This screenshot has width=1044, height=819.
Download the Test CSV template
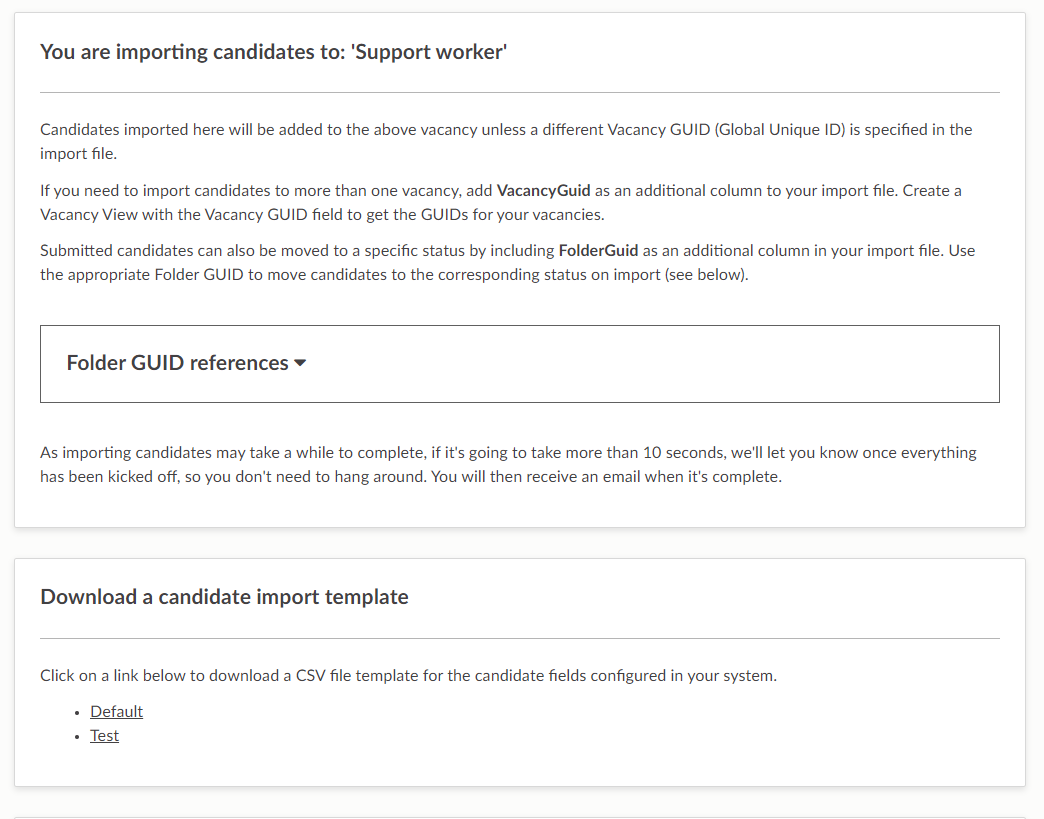104,735
